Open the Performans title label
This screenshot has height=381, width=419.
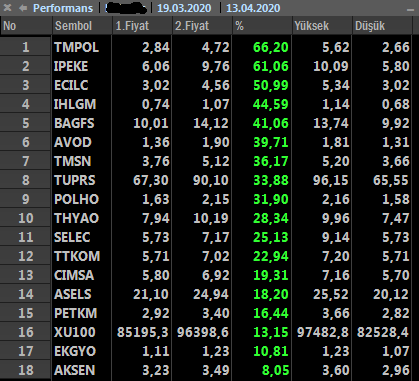point(63,8)
